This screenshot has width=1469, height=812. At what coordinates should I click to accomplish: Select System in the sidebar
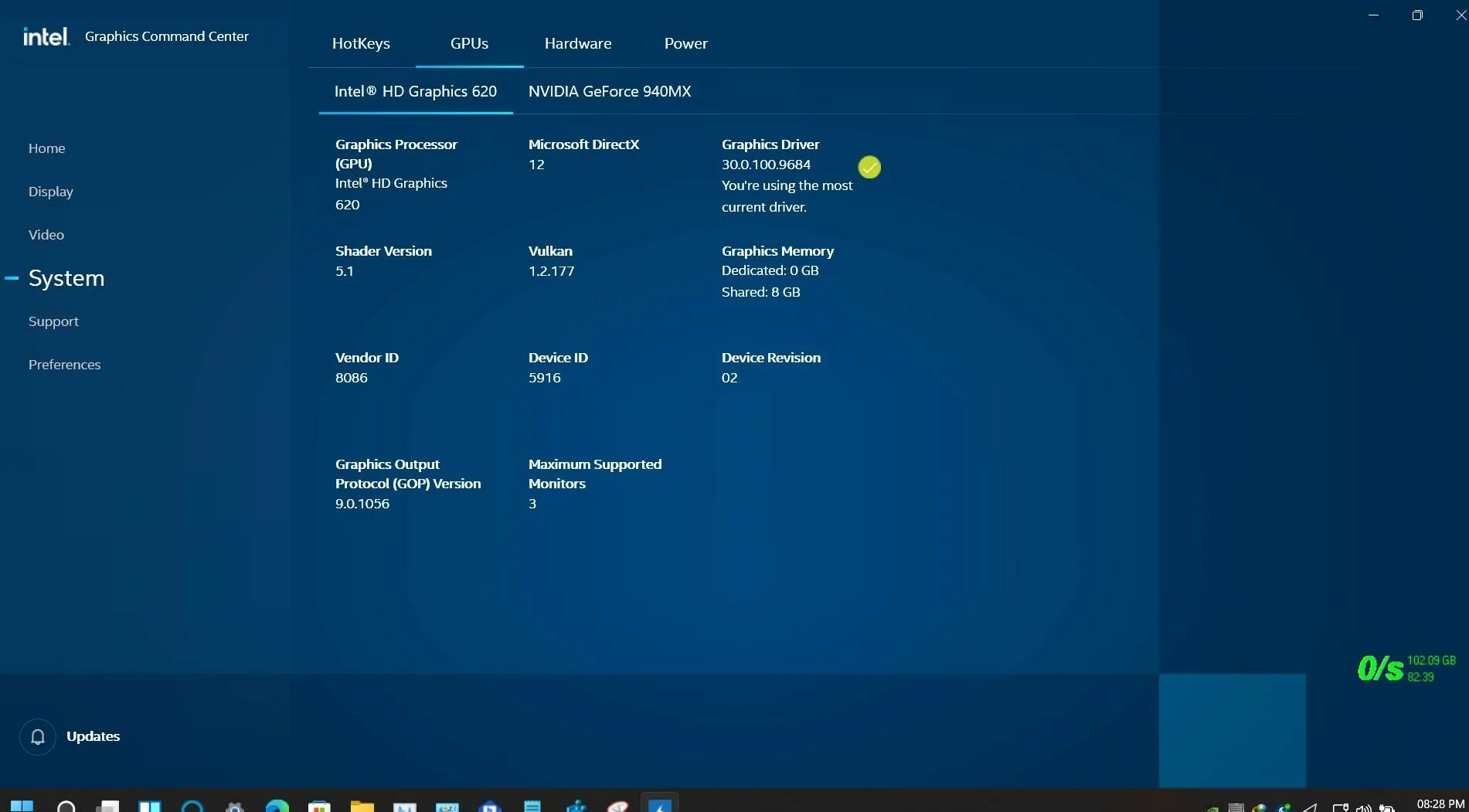click(66, 278)
